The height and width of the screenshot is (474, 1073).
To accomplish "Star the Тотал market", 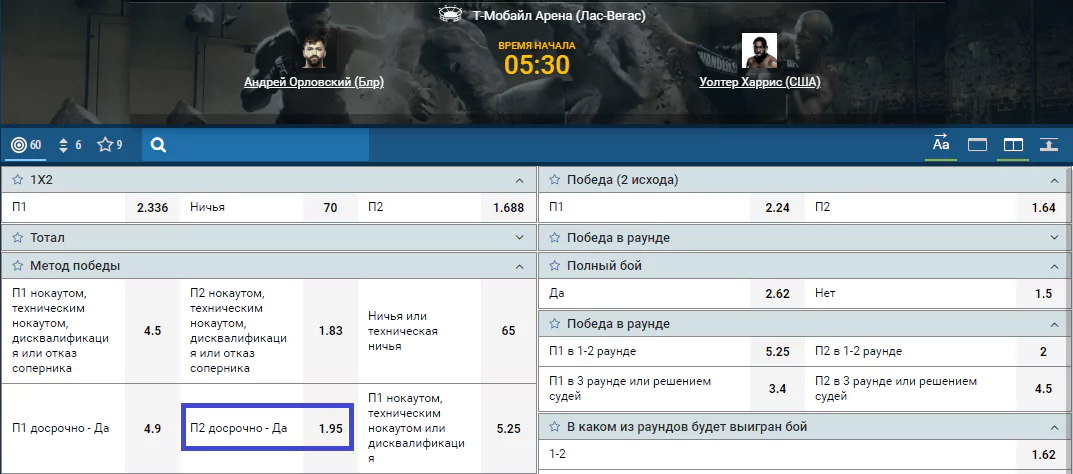I will (x=17, y=238).
